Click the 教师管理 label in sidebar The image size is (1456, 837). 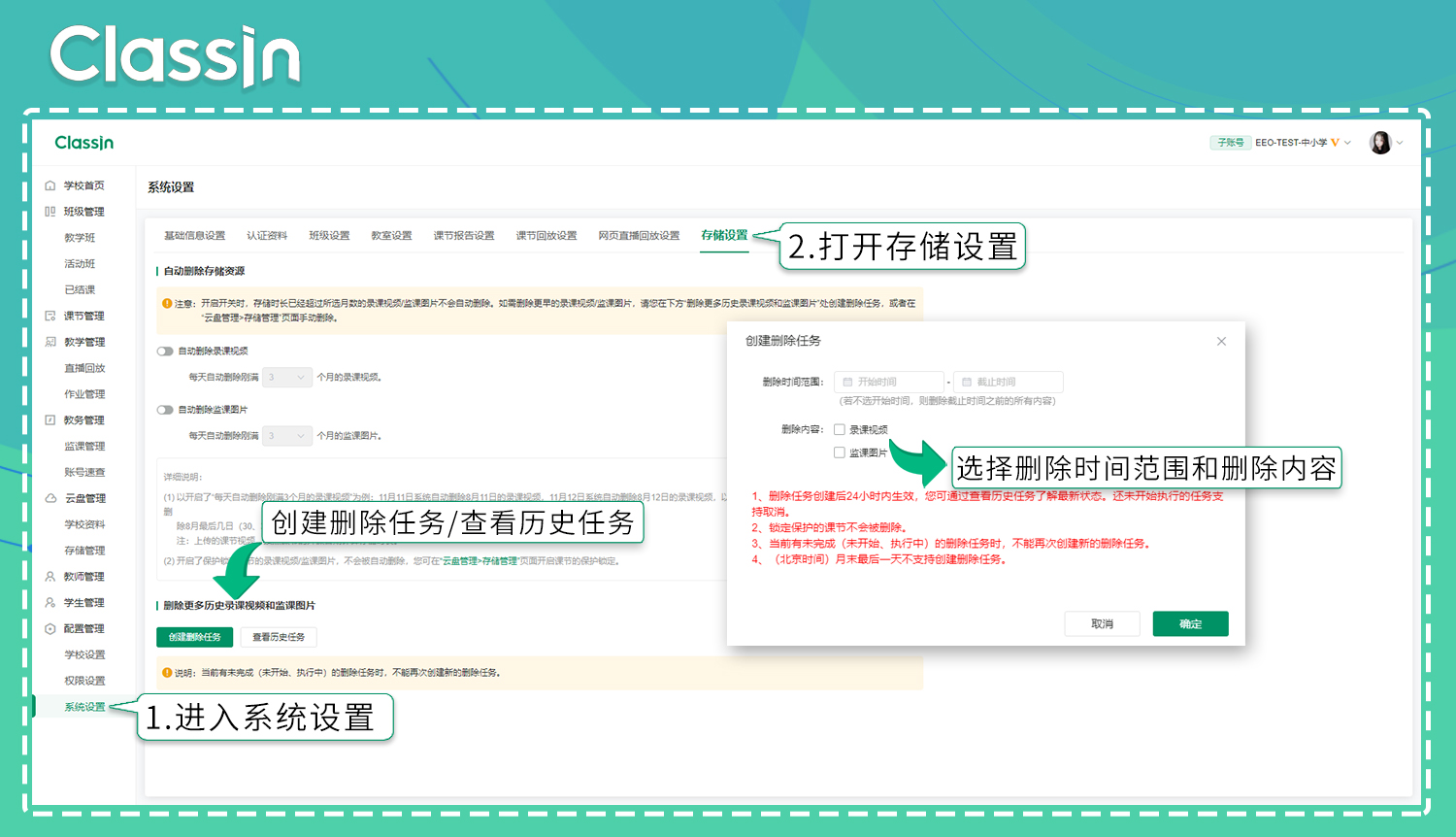[84, 577]
